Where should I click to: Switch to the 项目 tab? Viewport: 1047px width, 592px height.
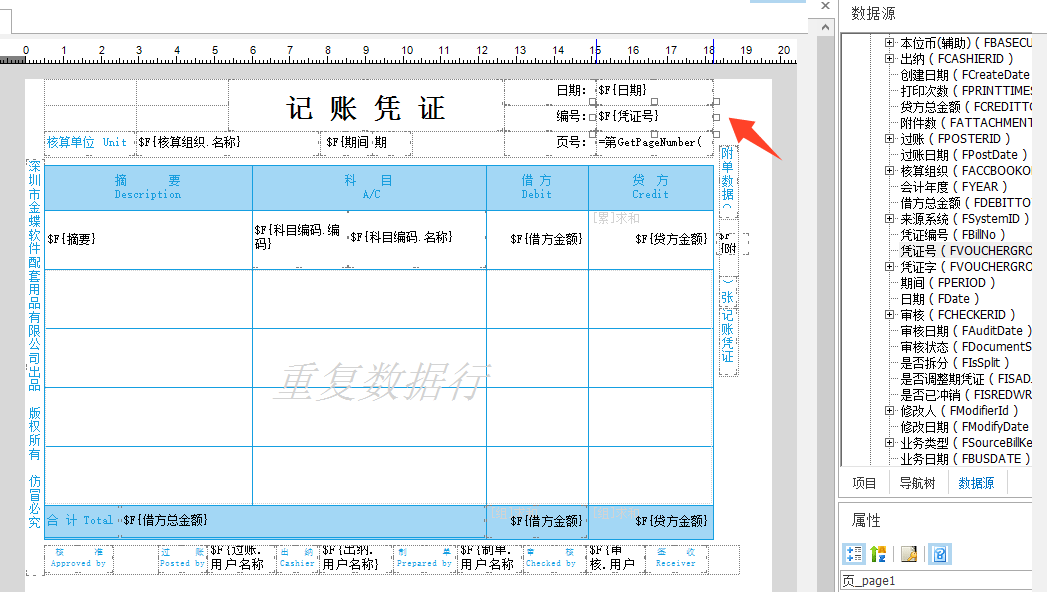point(864,483)
